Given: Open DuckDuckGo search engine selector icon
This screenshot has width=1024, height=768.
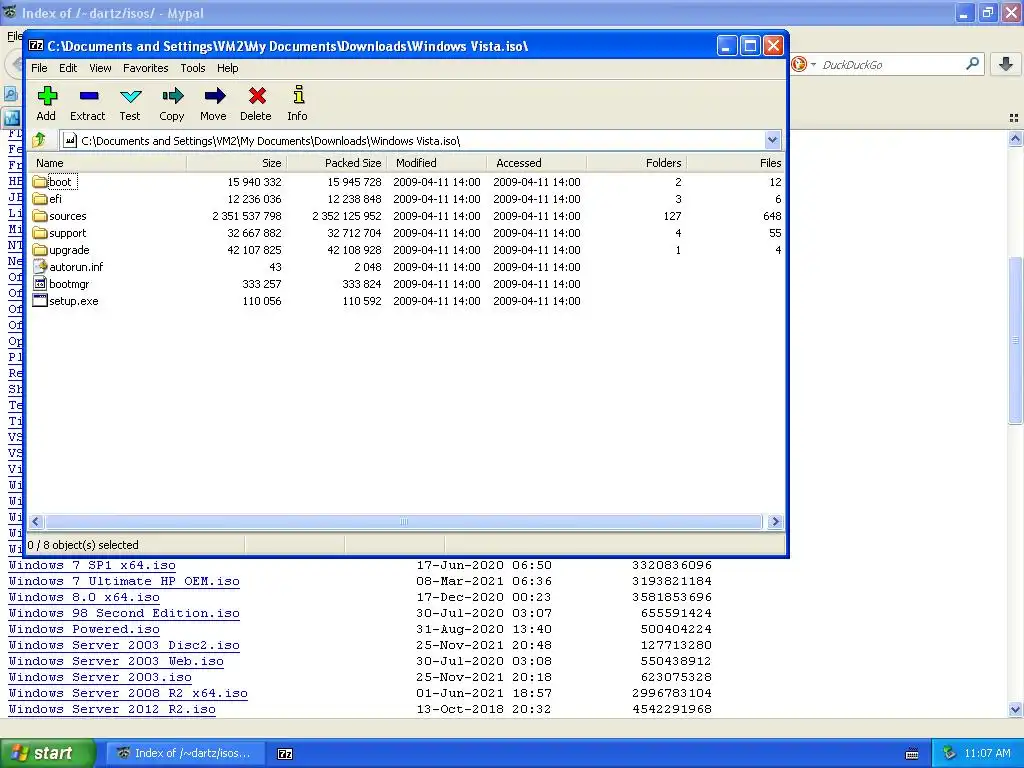Looking at the screenshot, I should 803,64.
